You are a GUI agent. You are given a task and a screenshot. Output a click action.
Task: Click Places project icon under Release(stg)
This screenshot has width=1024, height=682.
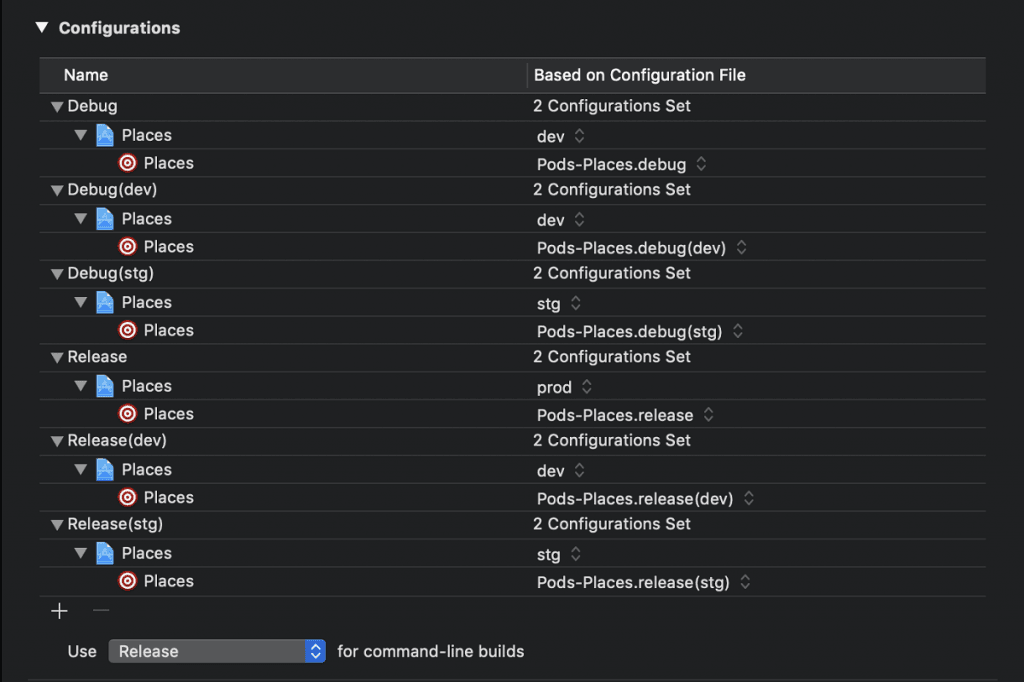click(104, 553)
